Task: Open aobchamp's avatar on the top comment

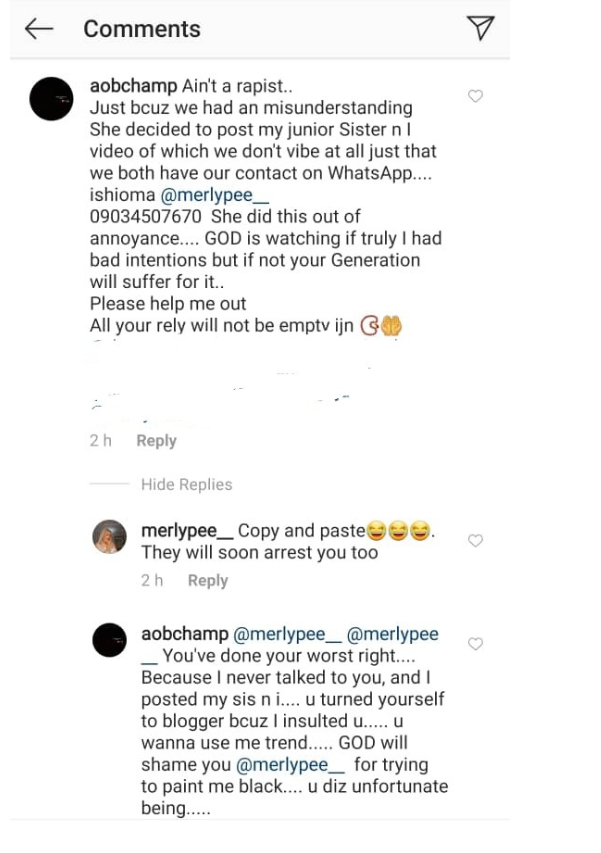Action: tap(51, 98)
